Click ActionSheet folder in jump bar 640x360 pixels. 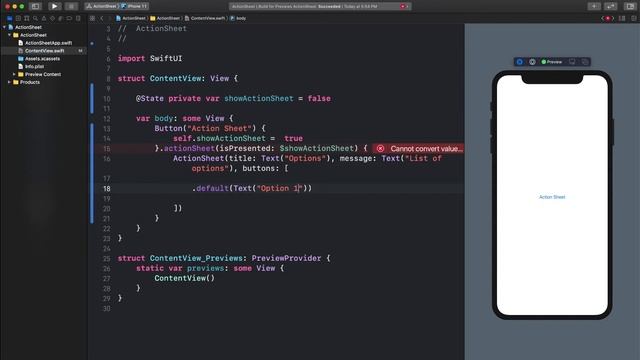[165, 18]
